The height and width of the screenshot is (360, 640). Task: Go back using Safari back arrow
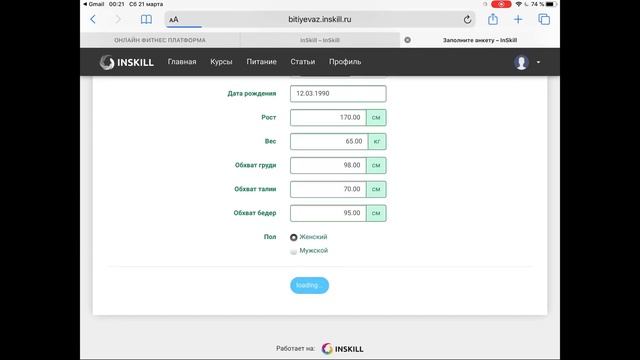[x=93, y=19]
